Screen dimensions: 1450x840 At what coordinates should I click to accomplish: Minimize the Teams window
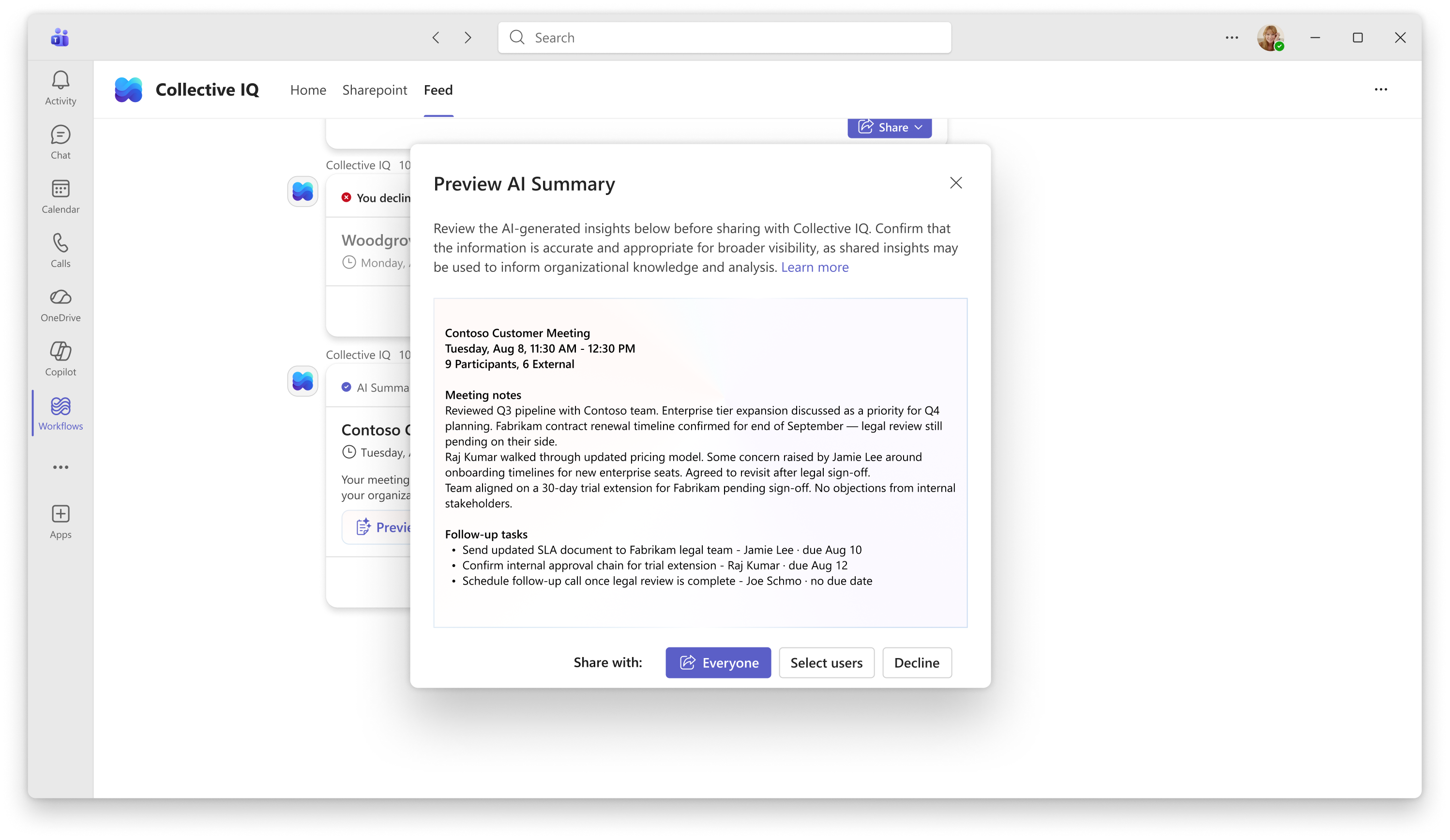pos(1315,37)
